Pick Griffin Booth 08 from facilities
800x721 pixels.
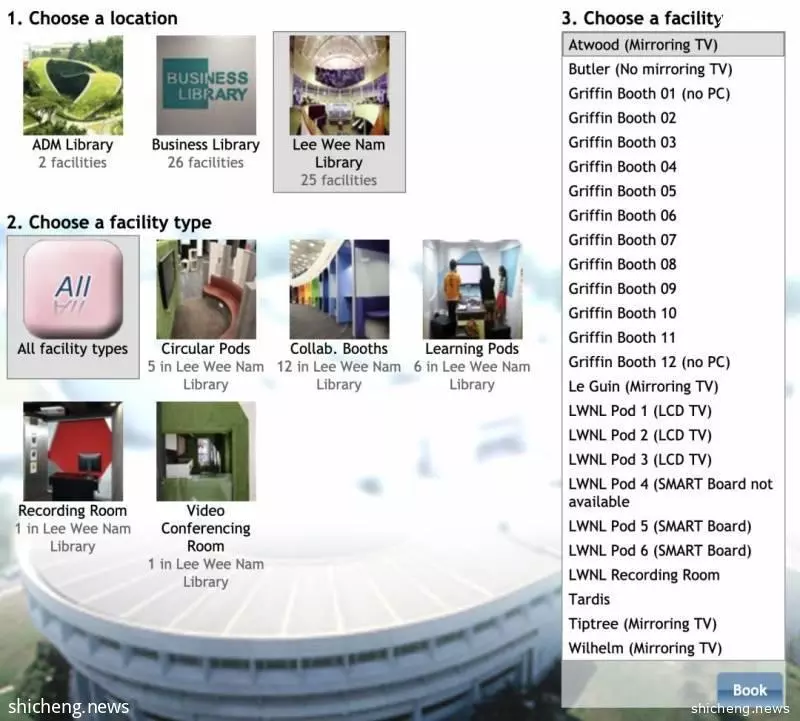coord(673,264)
